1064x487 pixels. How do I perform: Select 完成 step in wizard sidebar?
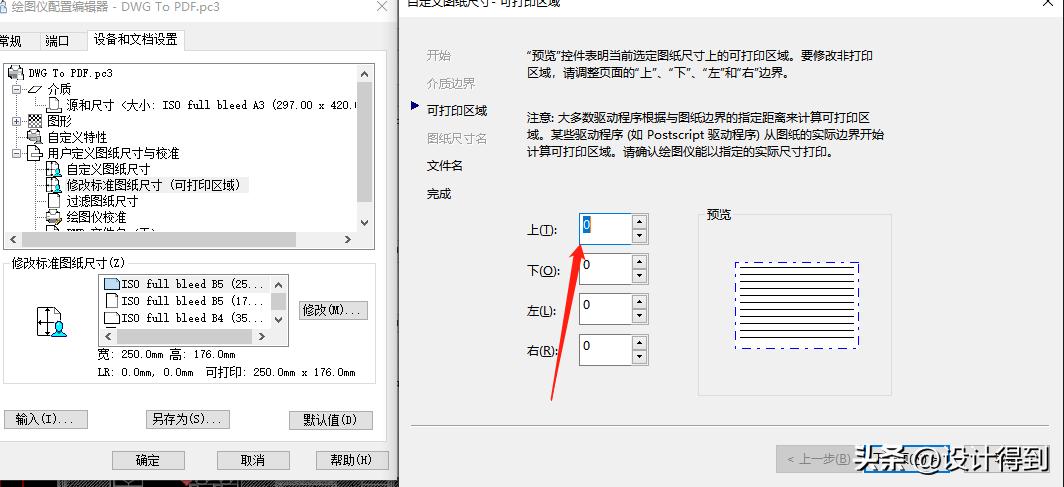pos(438,194)
